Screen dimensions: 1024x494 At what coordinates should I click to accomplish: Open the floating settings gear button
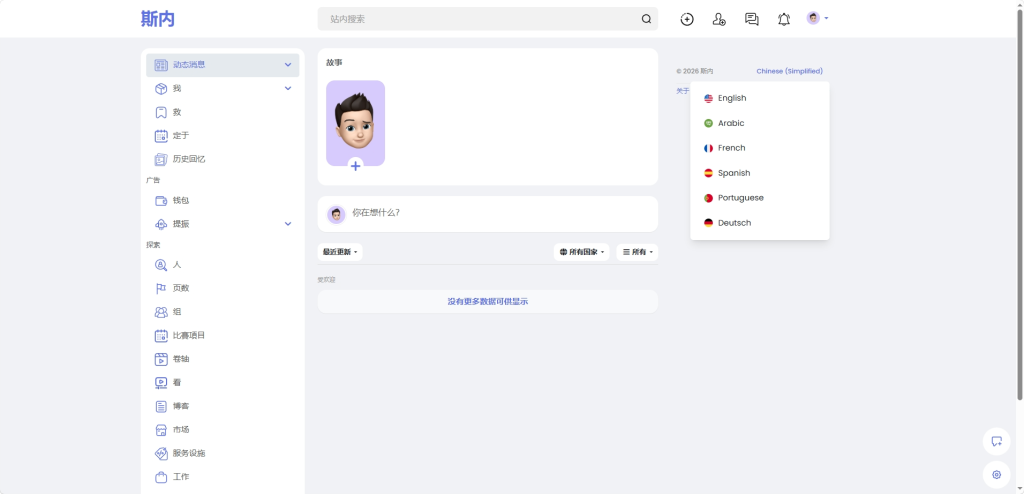click(997, 475)
